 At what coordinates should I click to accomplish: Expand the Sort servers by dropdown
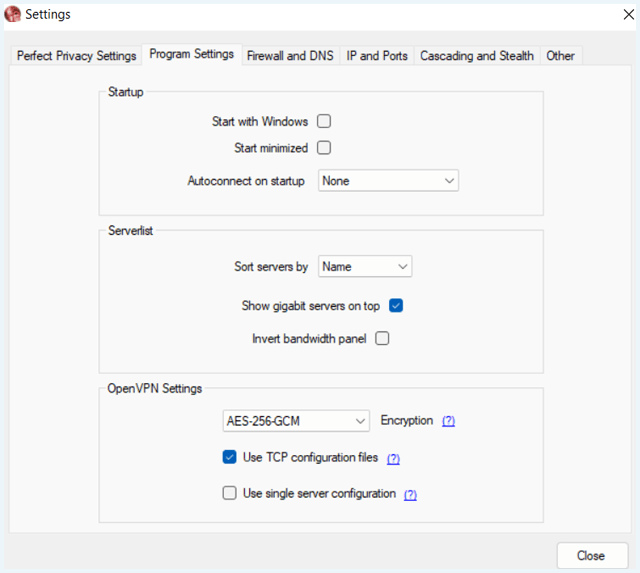coord(365,267)
